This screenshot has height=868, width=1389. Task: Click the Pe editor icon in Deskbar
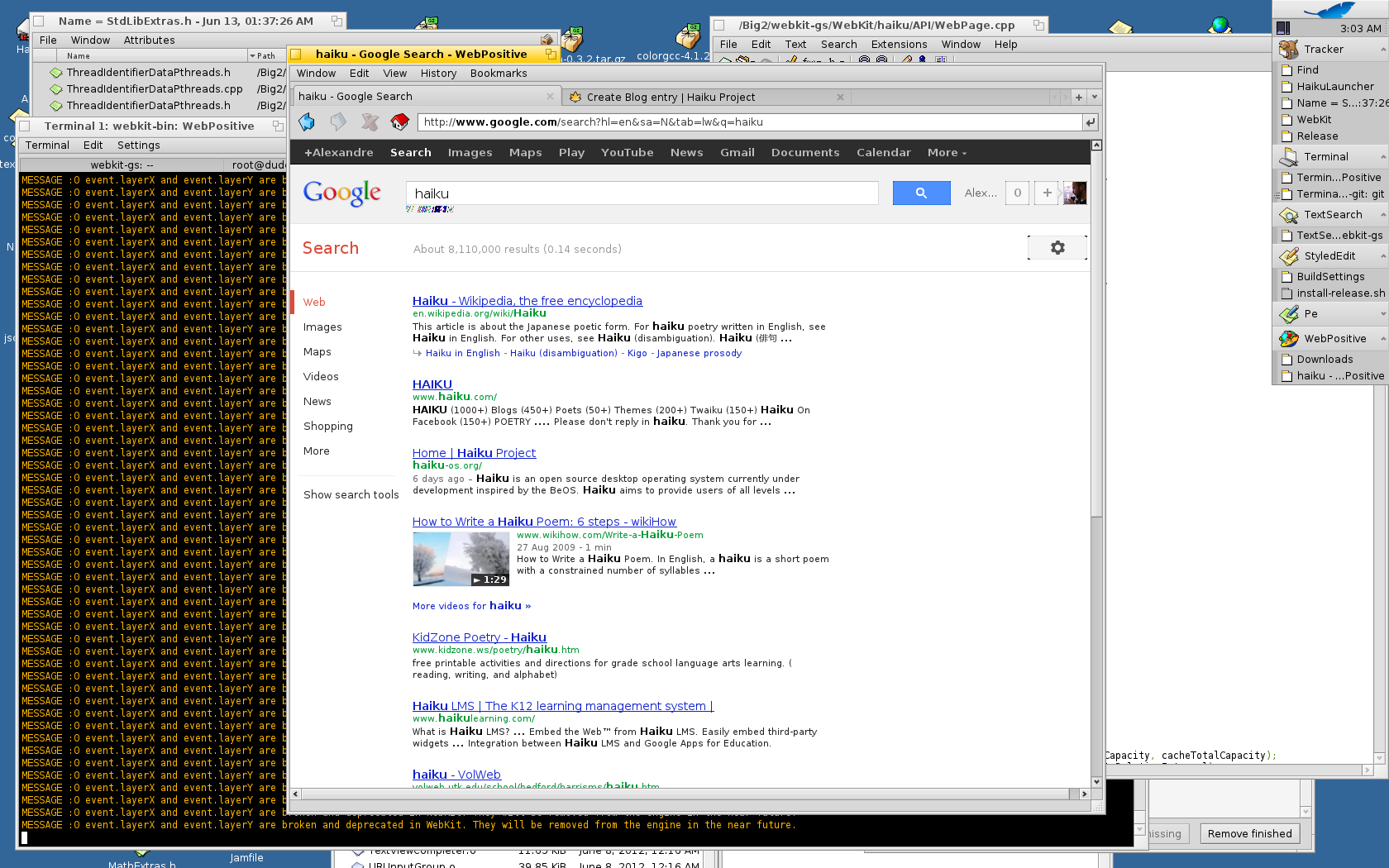click(x=1288, y=314)
